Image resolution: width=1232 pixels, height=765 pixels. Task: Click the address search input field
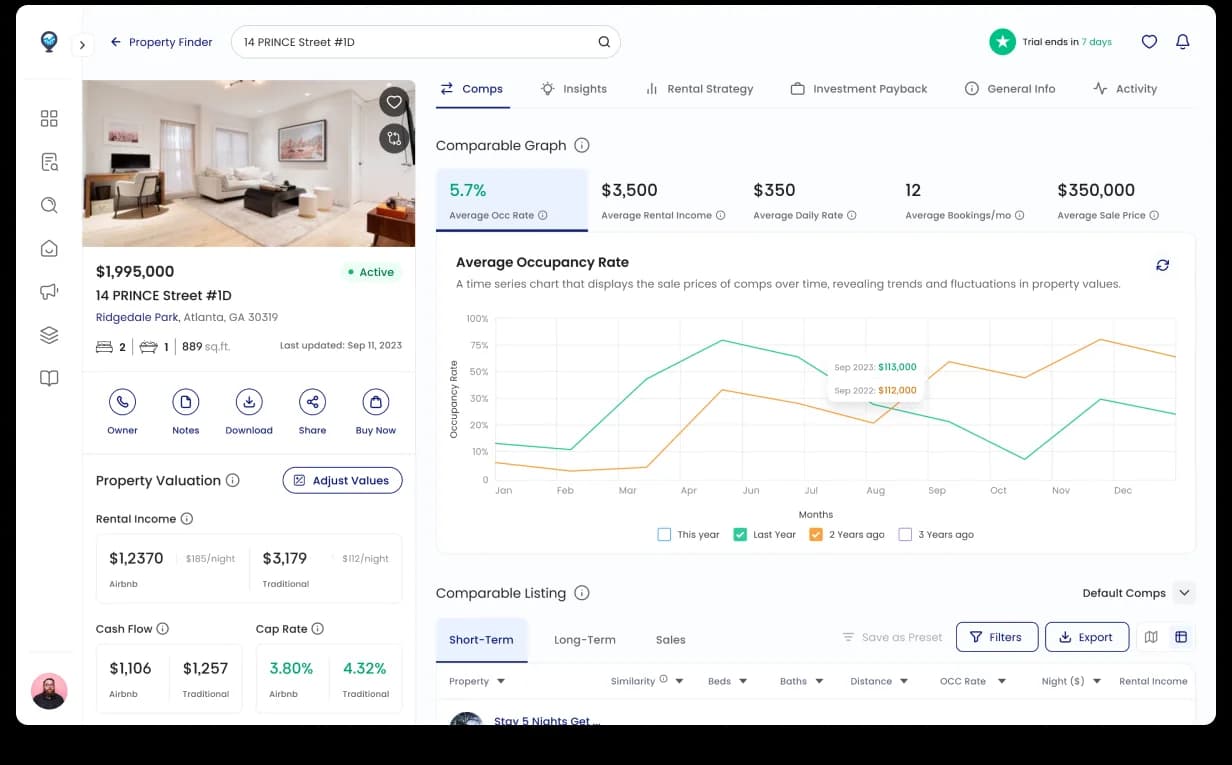(426, 42)
